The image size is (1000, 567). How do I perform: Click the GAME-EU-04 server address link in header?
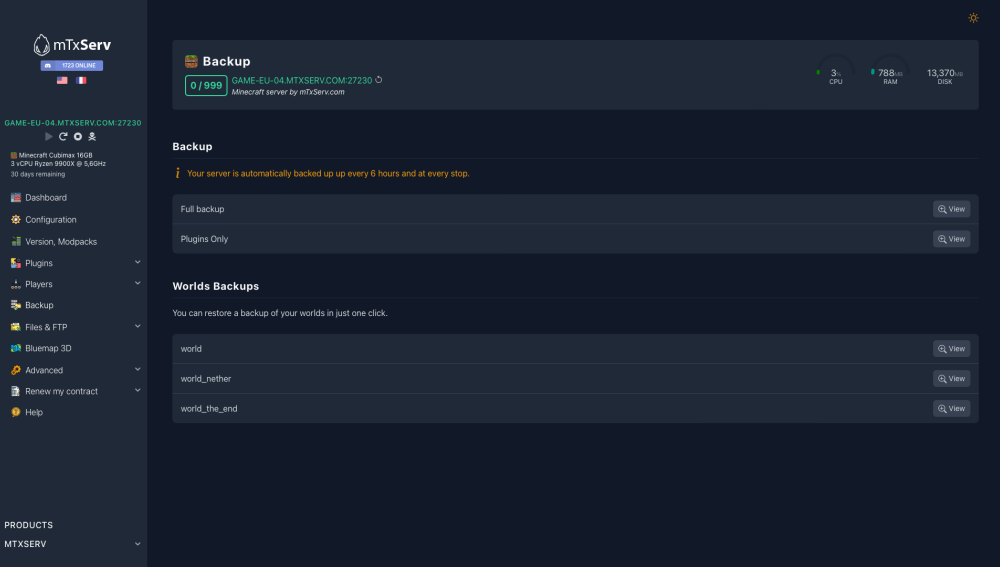[301, 80]
